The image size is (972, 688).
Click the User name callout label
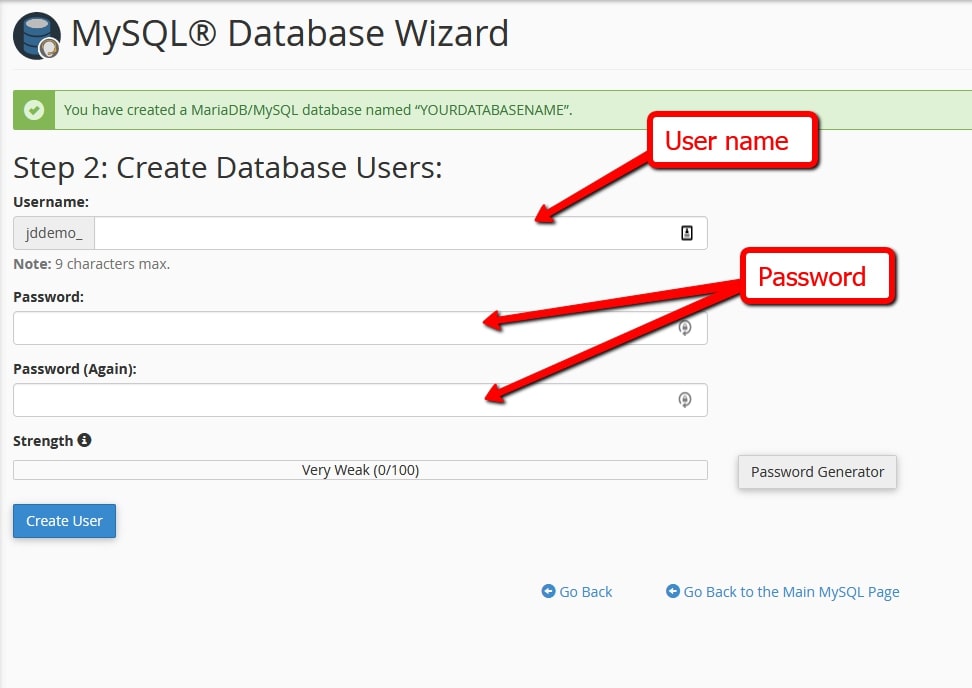732,141
